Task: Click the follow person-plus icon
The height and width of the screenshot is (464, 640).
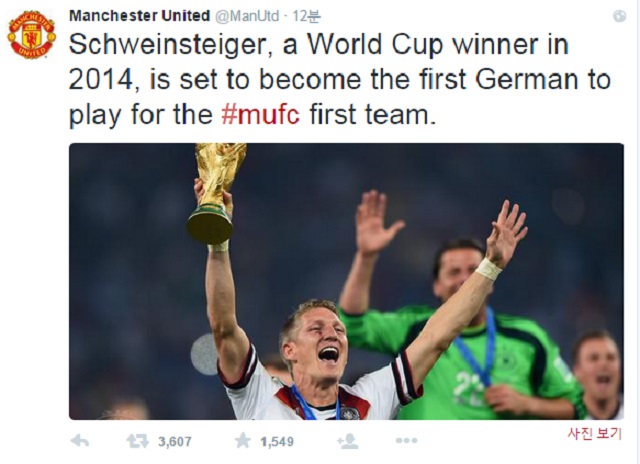Action: coord(347,440)
